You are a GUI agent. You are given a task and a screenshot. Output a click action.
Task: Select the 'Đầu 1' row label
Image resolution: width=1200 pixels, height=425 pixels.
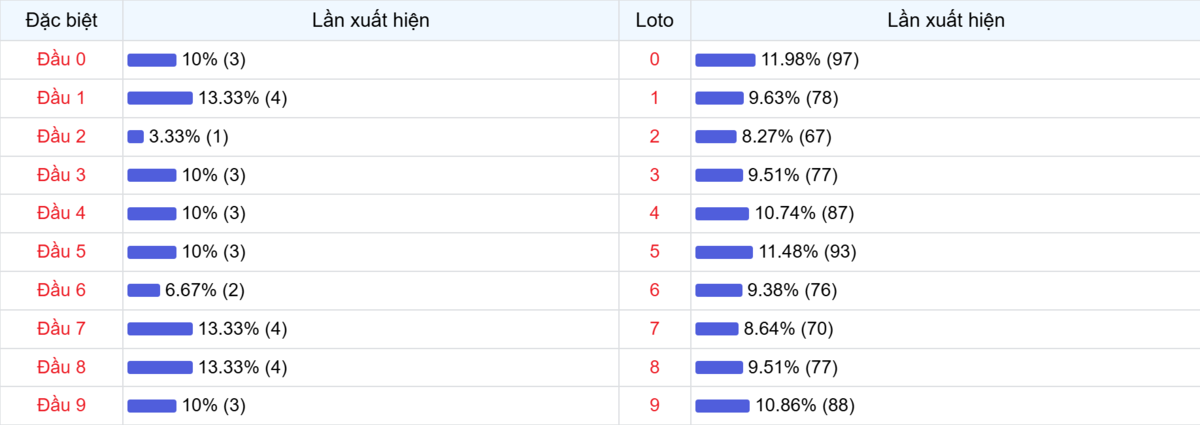point(61,98)
